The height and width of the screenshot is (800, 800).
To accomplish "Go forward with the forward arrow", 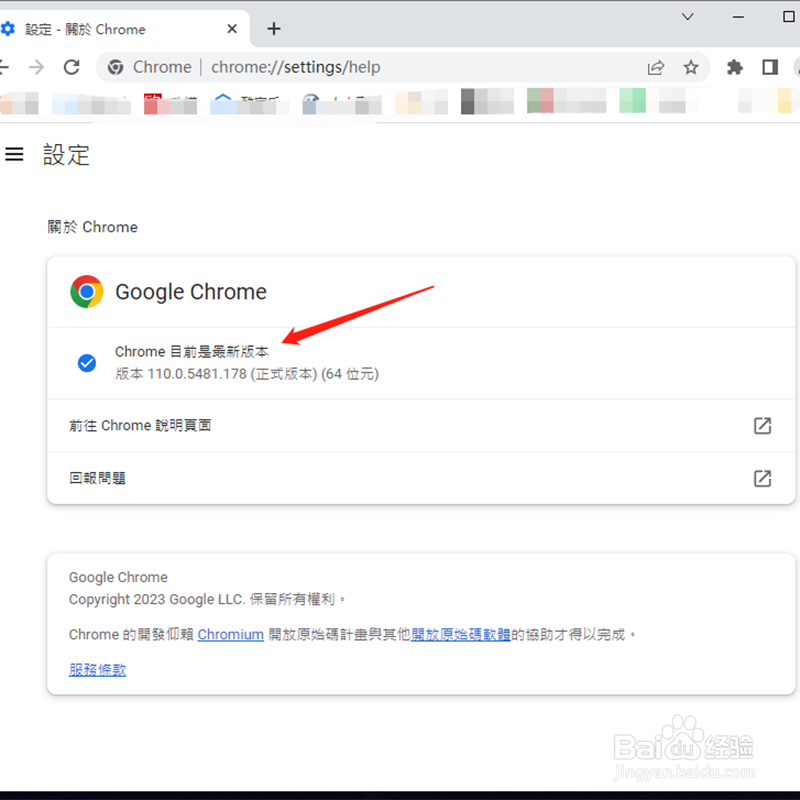I will tap(36, 67).
